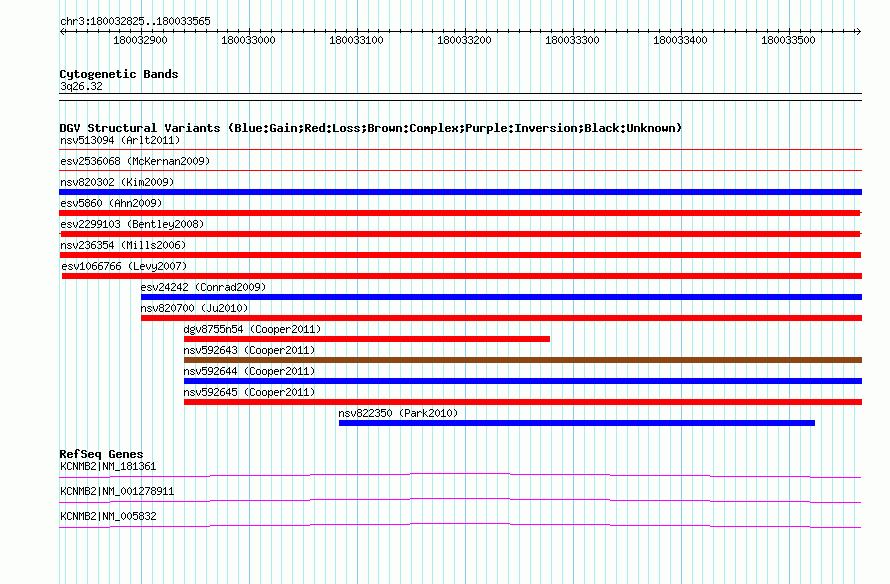The height and width of the screenshot is (584, 890).
Task: Click the nsv592644 (Cooper2011) label
Action: [x=249, y=371]
